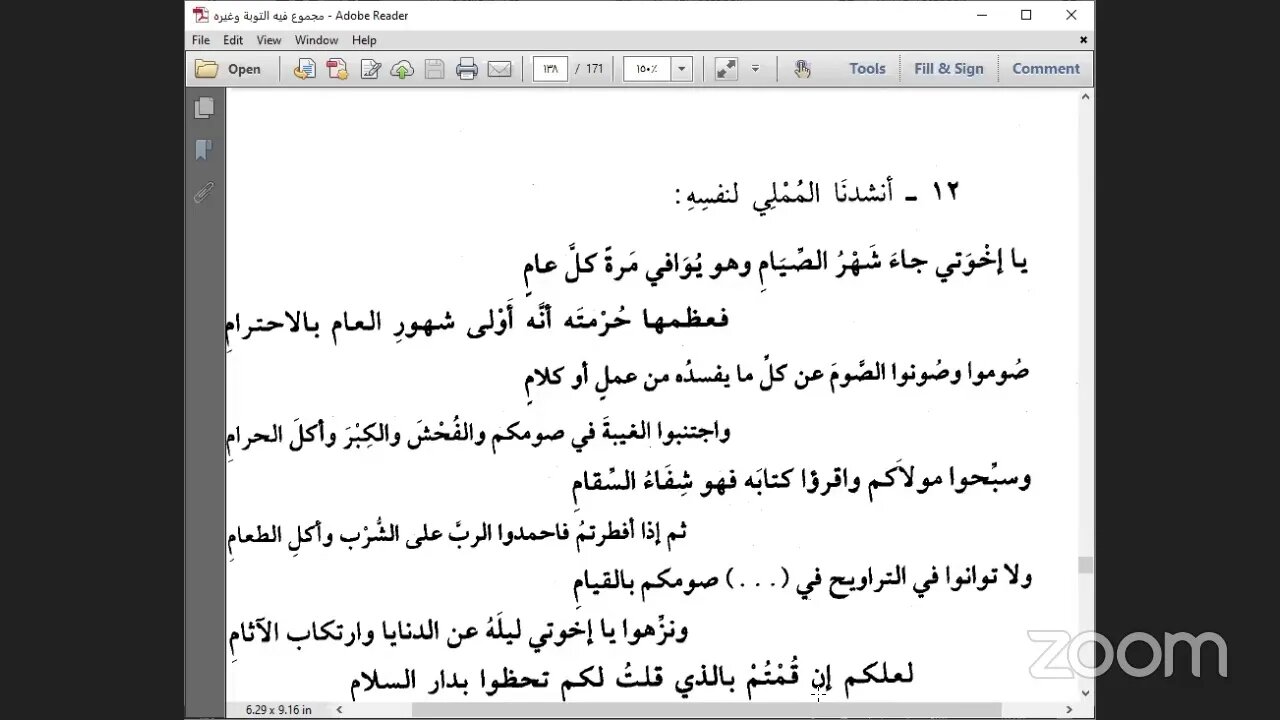Image resolution: width=1280 pixels, height=720 pixels.
Task: Show page thumbnails panel in sidebar
Action: pos(205,107)
